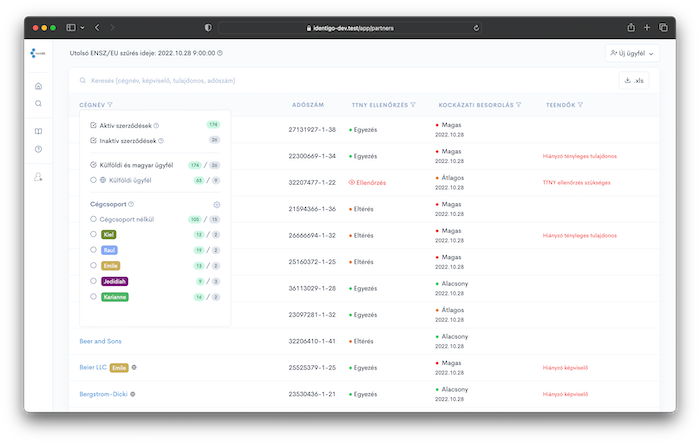Select the Jedidiah company group radio button
Screen dimensions: 700x444
[94, 282]
